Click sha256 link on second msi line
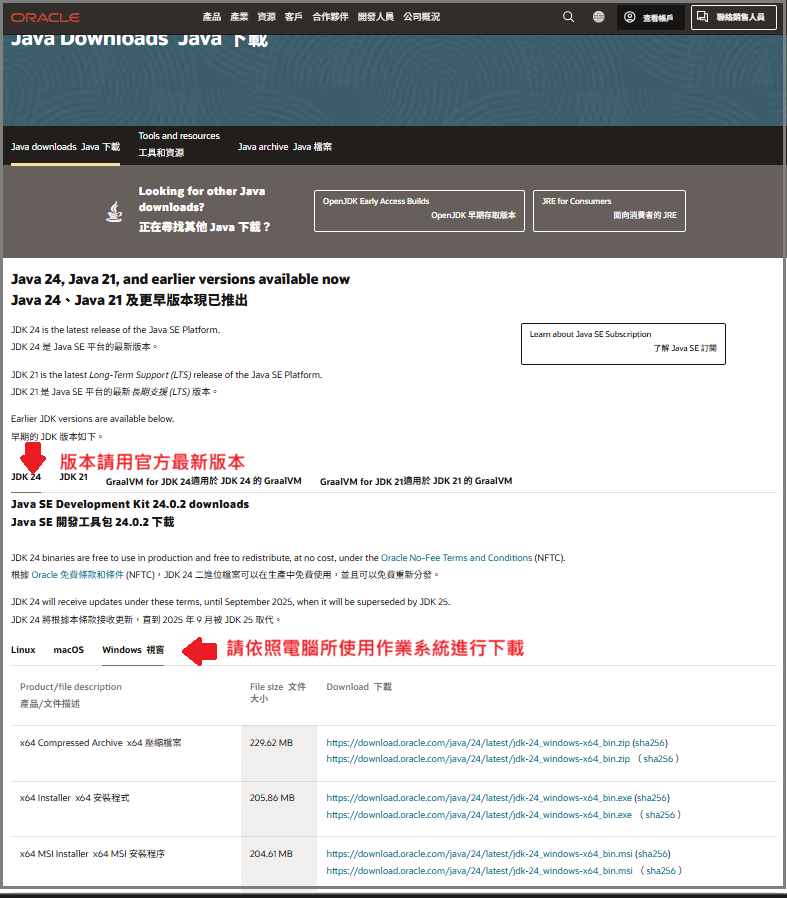The height and width of the screenshot is (898, 787). (x=661, y=871)
